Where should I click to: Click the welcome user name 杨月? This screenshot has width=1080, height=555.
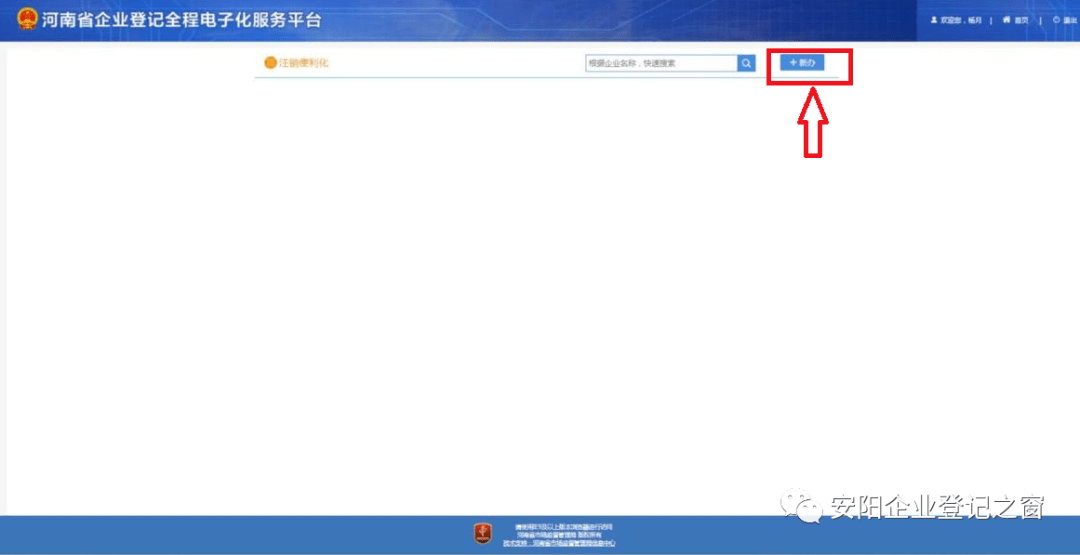tap(974, 20)
